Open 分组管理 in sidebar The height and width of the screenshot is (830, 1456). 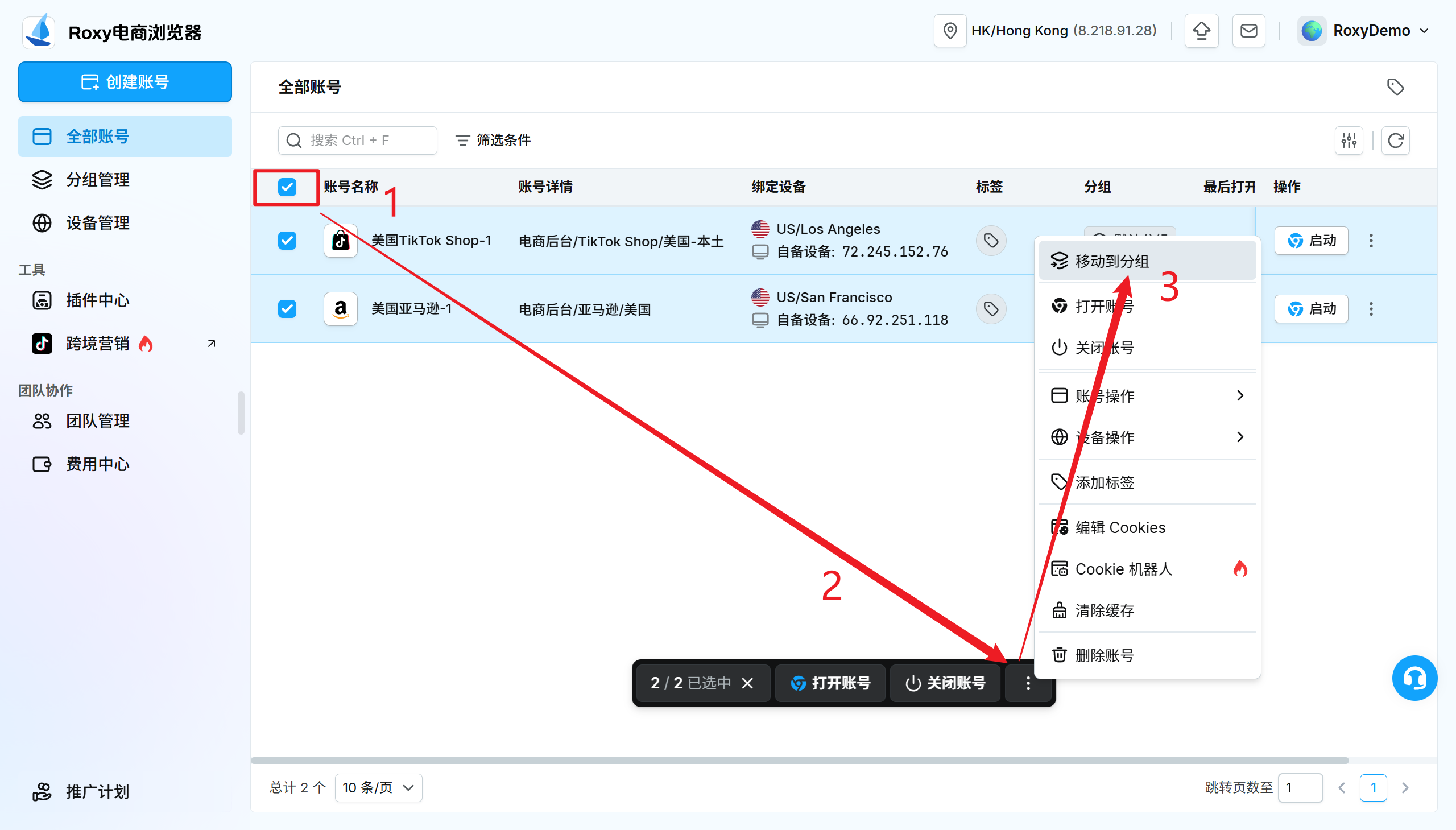125,180
